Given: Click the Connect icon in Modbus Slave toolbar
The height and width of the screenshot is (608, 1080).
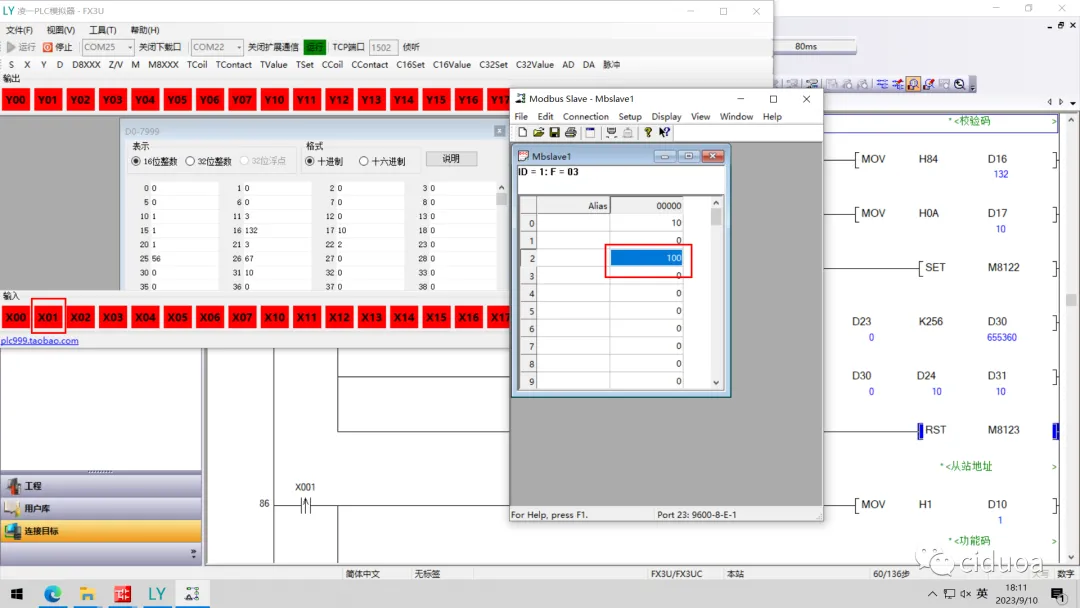Looking at the screenshot, I should [x=611, y=132].
